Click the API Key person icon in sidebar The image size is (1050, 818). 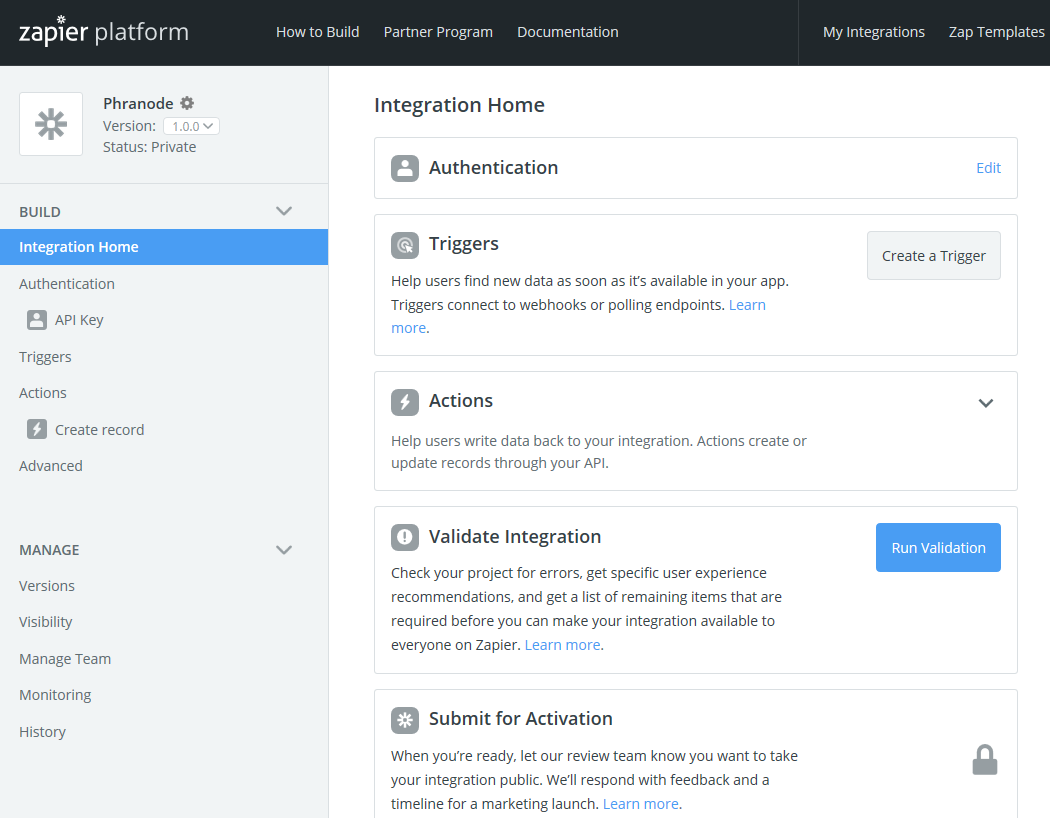37,320
